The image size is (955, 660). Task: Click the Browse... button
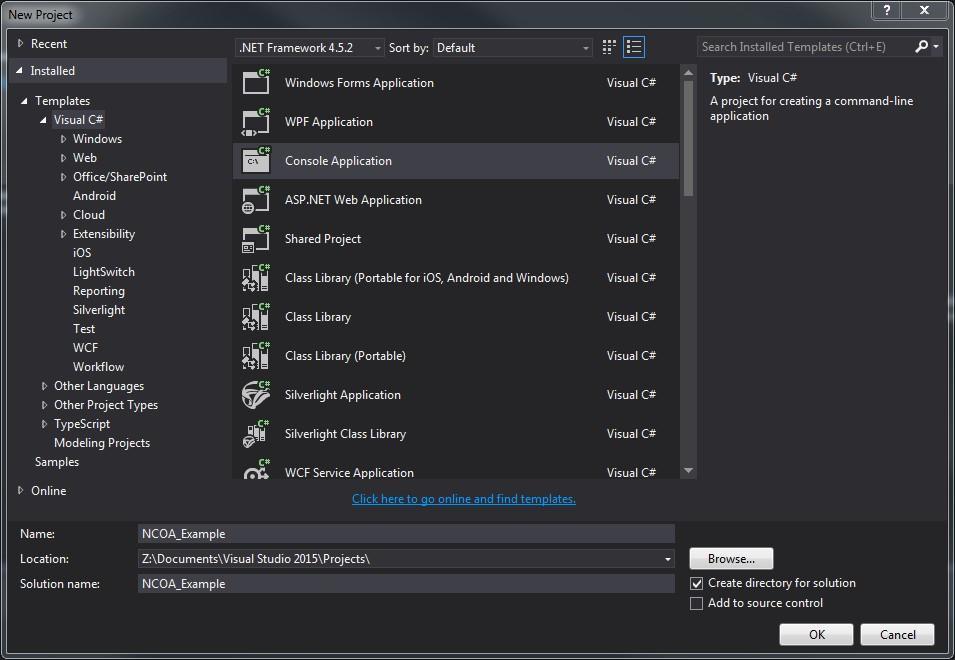pyautogui.click(x=731, y=559)
